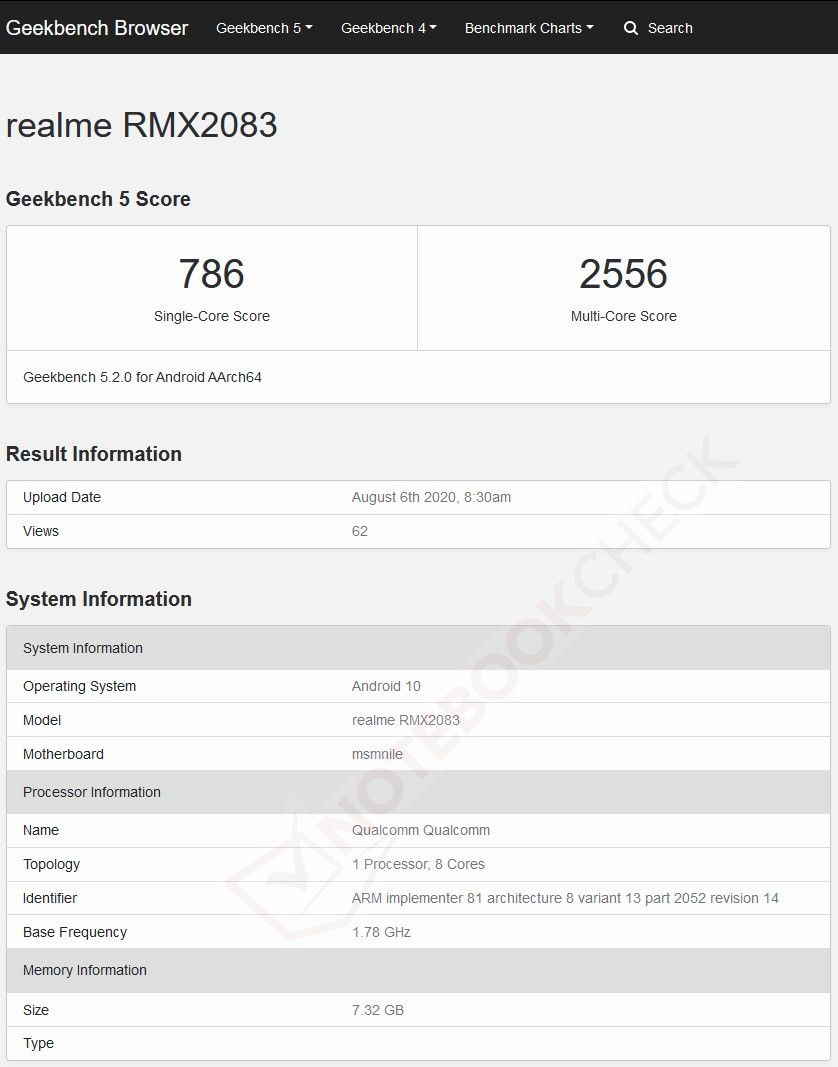838x1067 pixels.
Task: Click the 2556 multi-core score value
Action: point(624,274)
